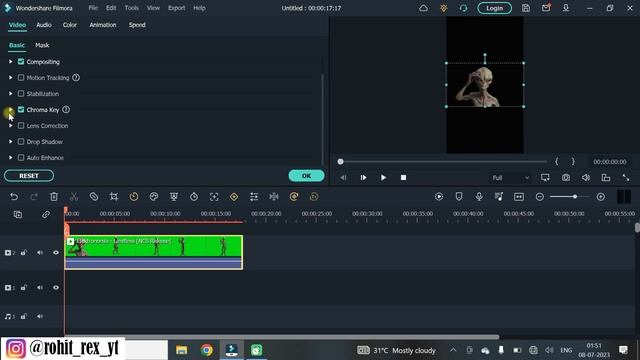The height and width of the screenshot is (360, 640).
Task: Expand the Auto Enhance section arrow
Action: pos(11,158)
